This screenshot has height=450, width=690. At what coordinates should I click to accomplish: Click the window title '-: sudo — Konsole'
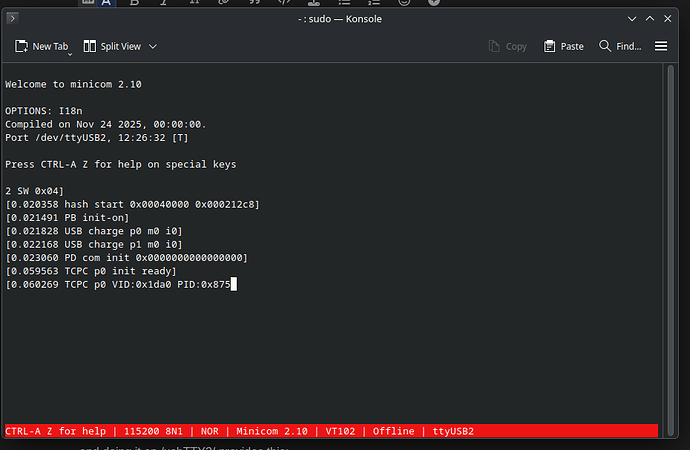340,19
